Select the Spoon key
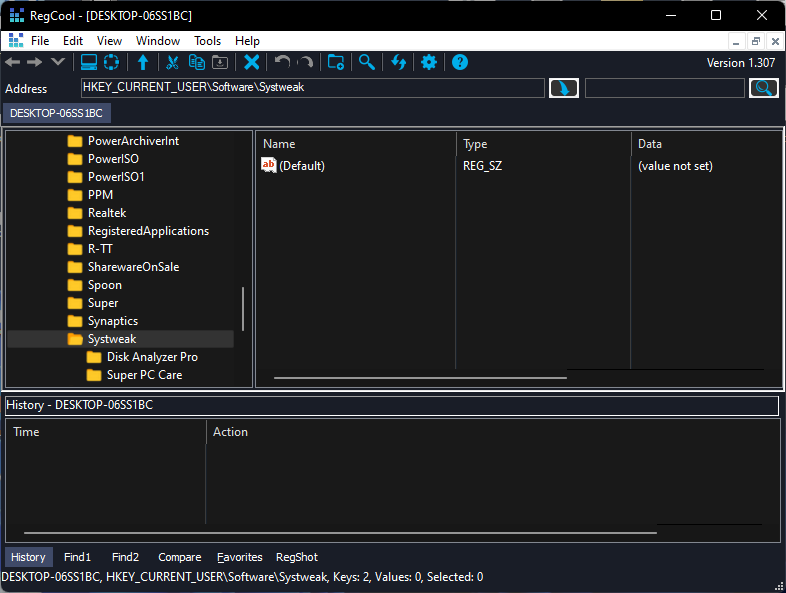Viewport: 786px width, 593px height. (x=105, y=285)
